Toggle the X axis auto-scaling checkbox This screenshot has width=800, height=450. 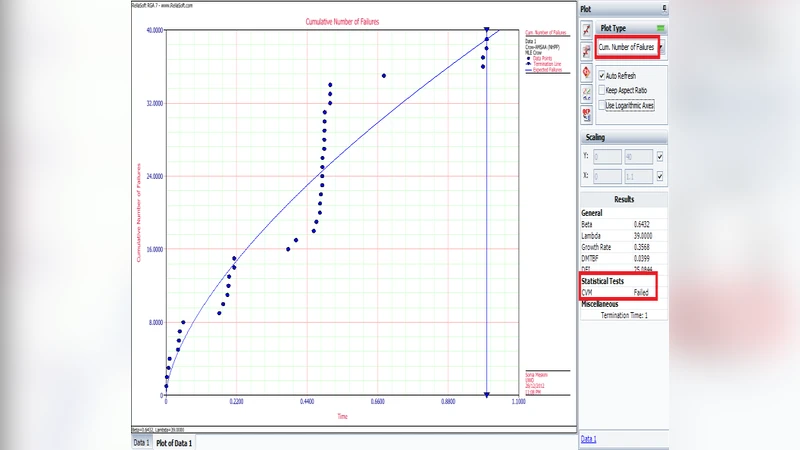tap(660, 176)
